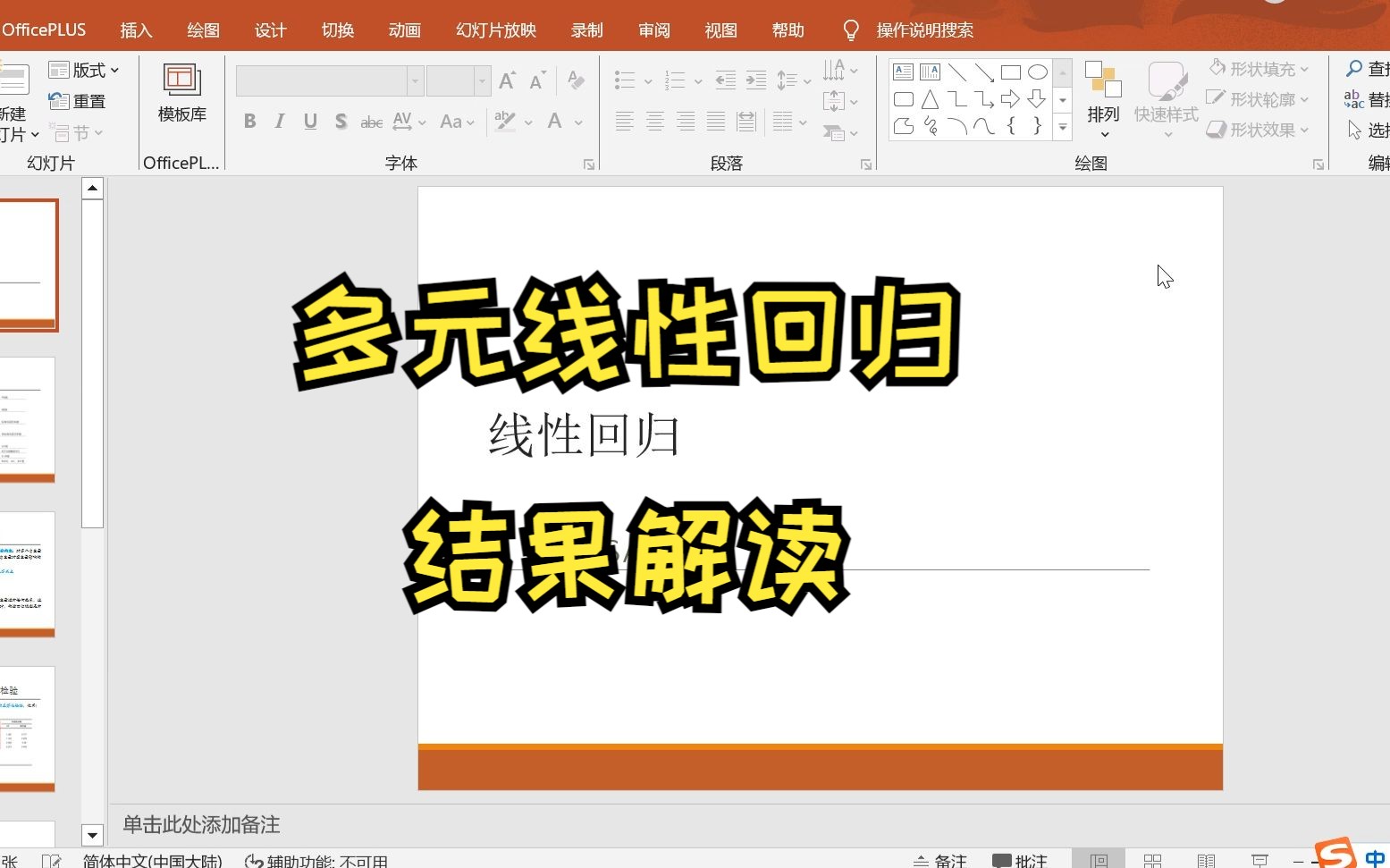Select the 形状填充 shape fill icon

1217,67
